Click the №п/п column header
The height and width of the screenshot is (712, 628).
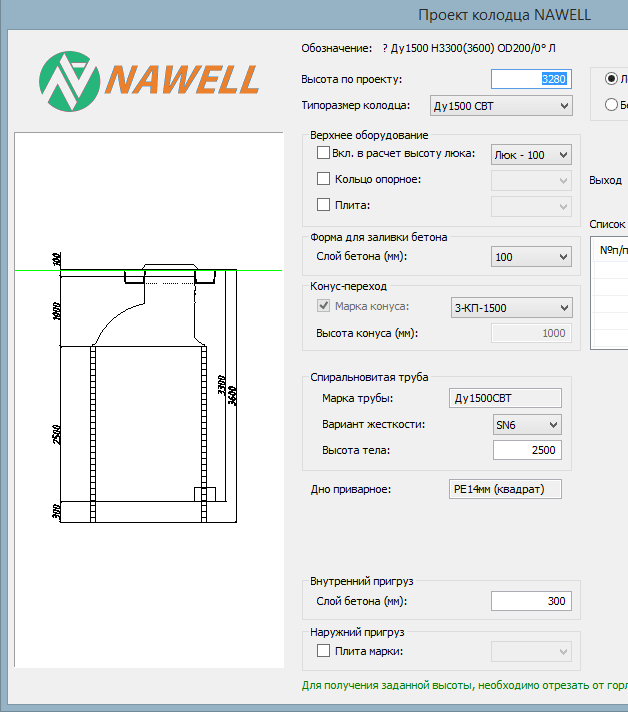click(613, 250)
